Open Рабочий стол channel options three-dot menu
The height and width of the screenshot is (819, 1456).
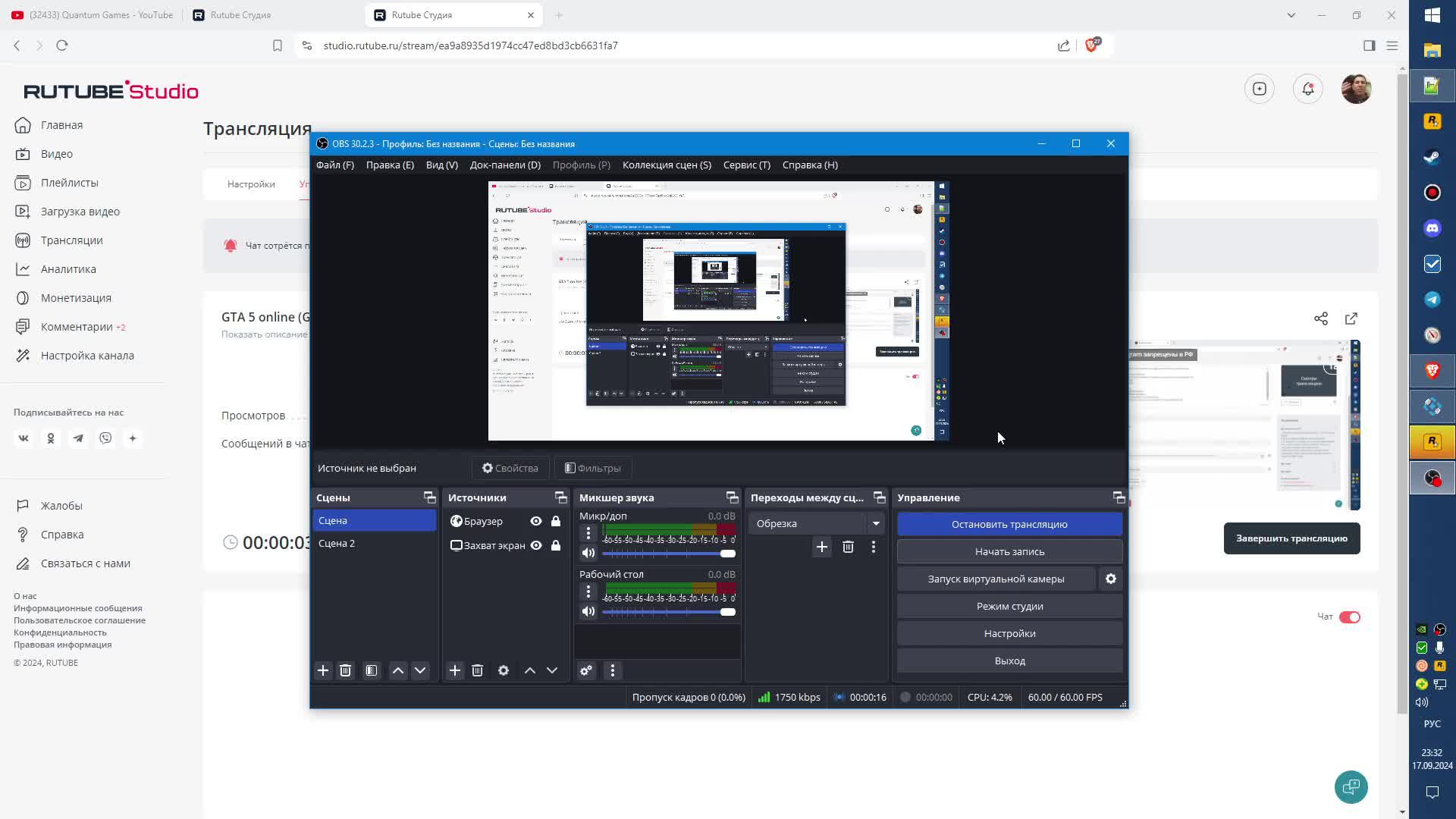click(588, 591)
